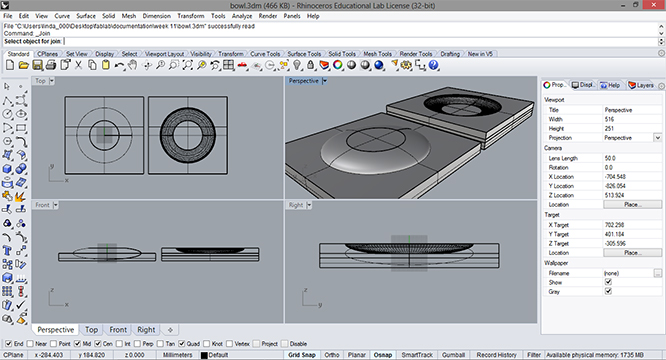Click the padlock Lock objects icon
666x360 pixels.
pyautogui.click(x=310, y=65)
